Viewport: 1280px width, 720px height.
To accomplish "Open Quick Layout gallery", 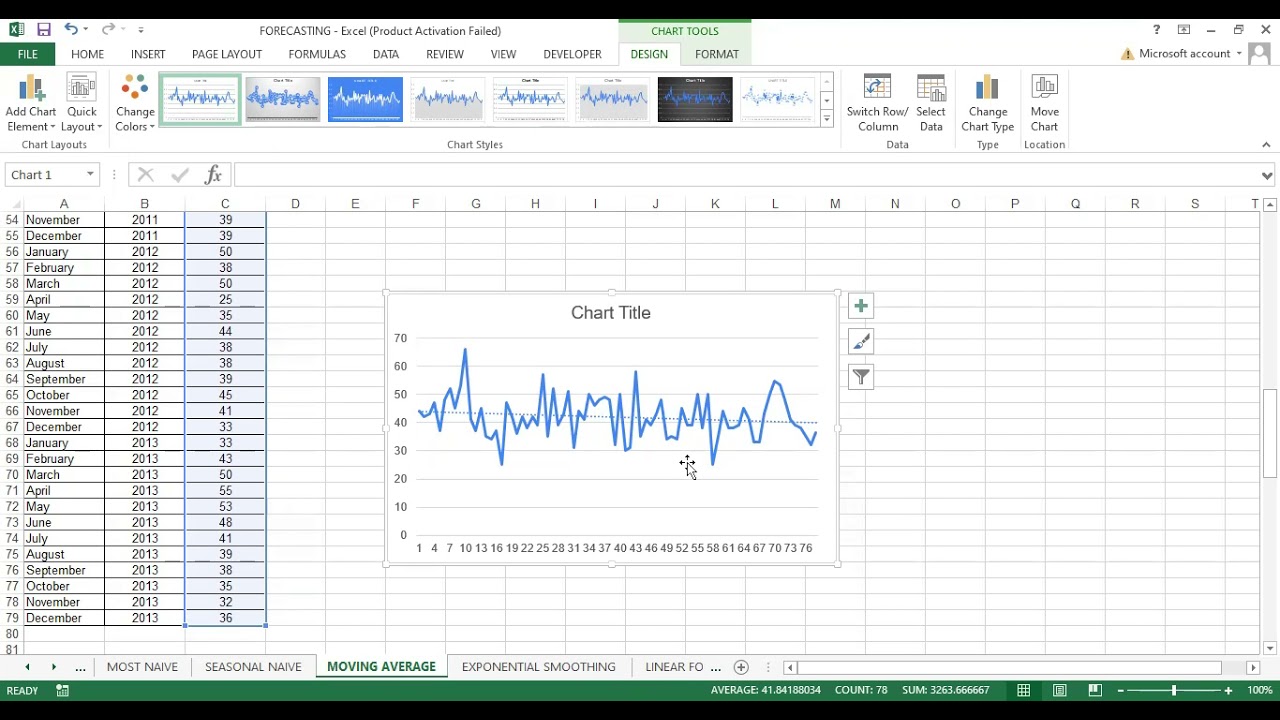I will click(x=82, y=103).
